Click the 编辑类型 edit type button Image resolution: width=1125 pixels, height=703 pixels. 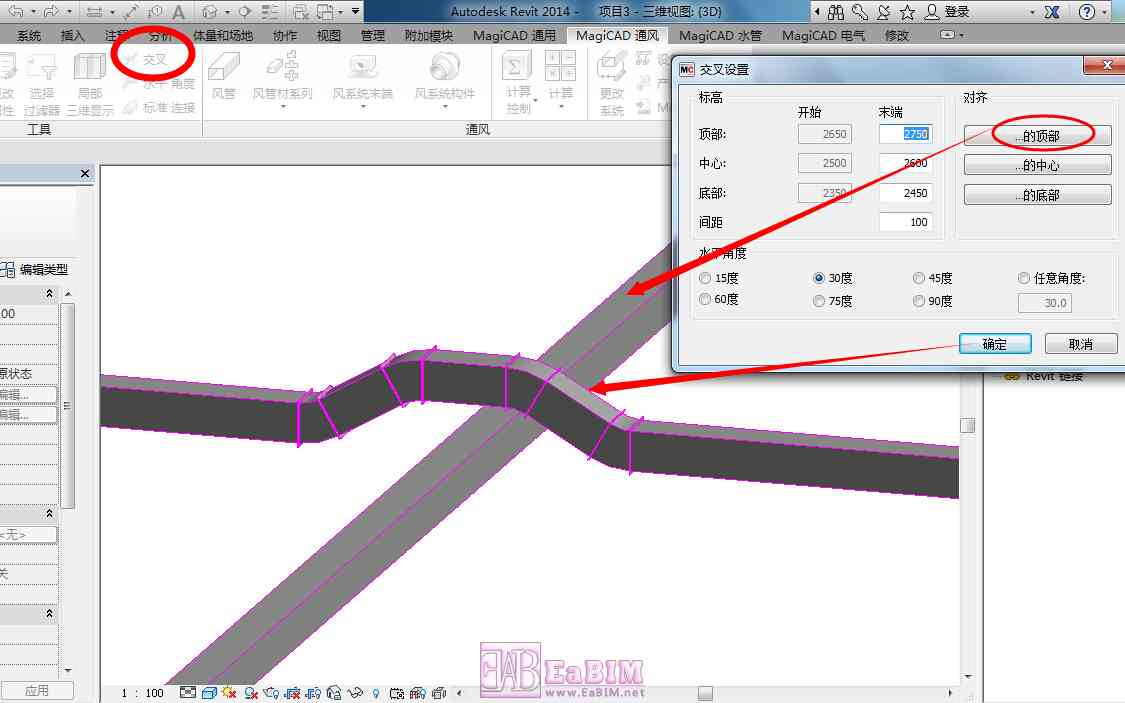(34, 270)
